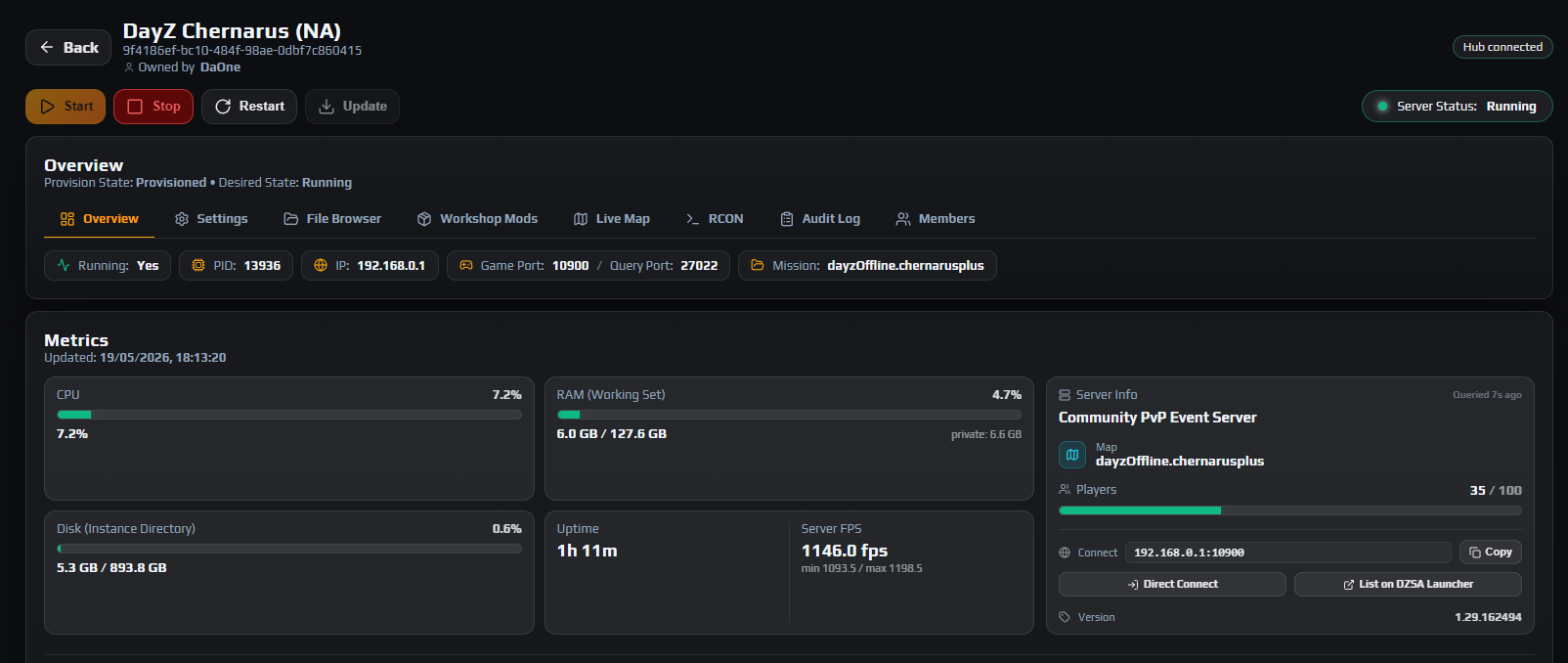View the Members tab
The height and width of the screenshot is (663, 1568).
point(936,219)
